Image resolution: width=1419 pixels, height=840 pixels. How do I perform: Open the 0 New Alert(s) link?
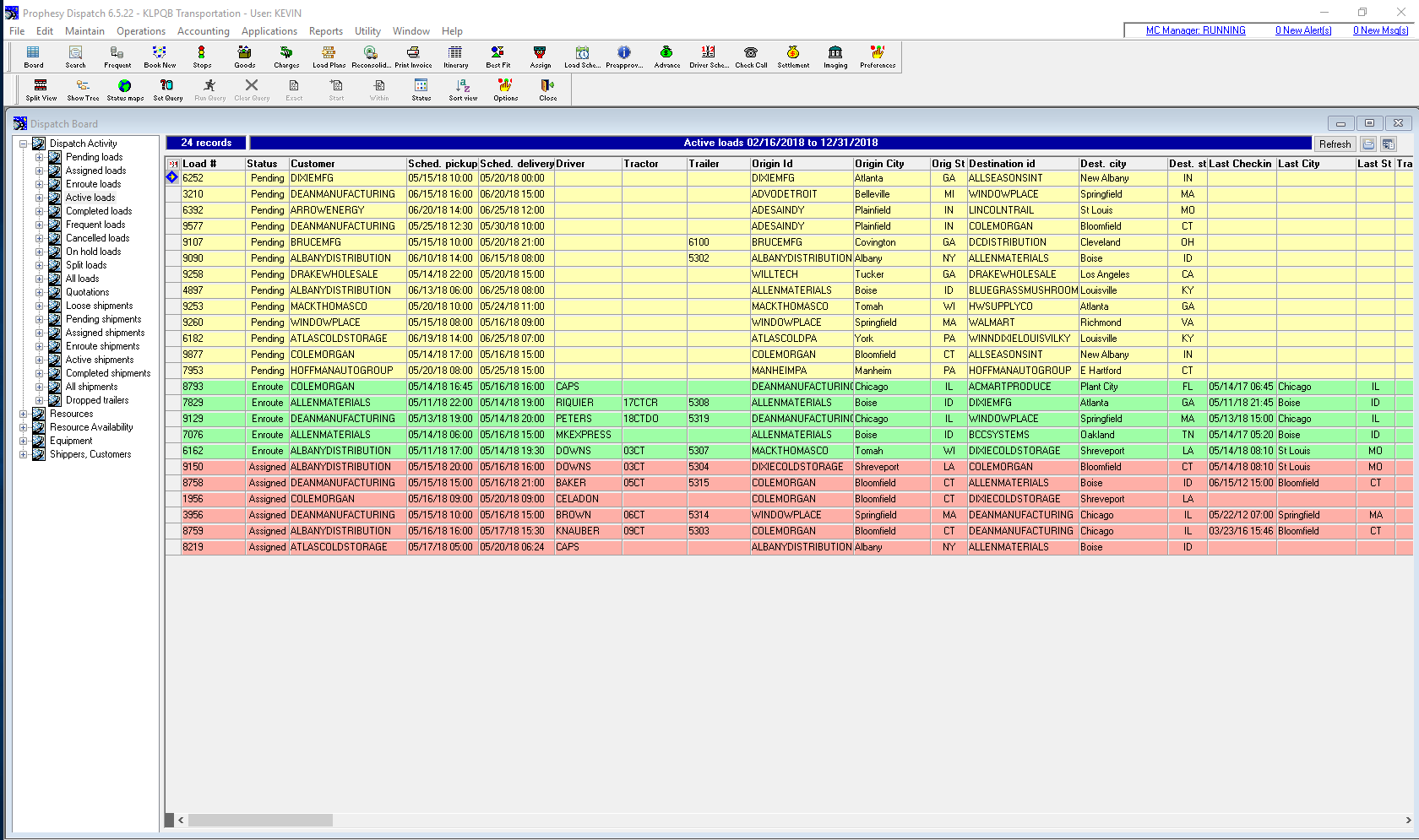[x=1303, y=30]
